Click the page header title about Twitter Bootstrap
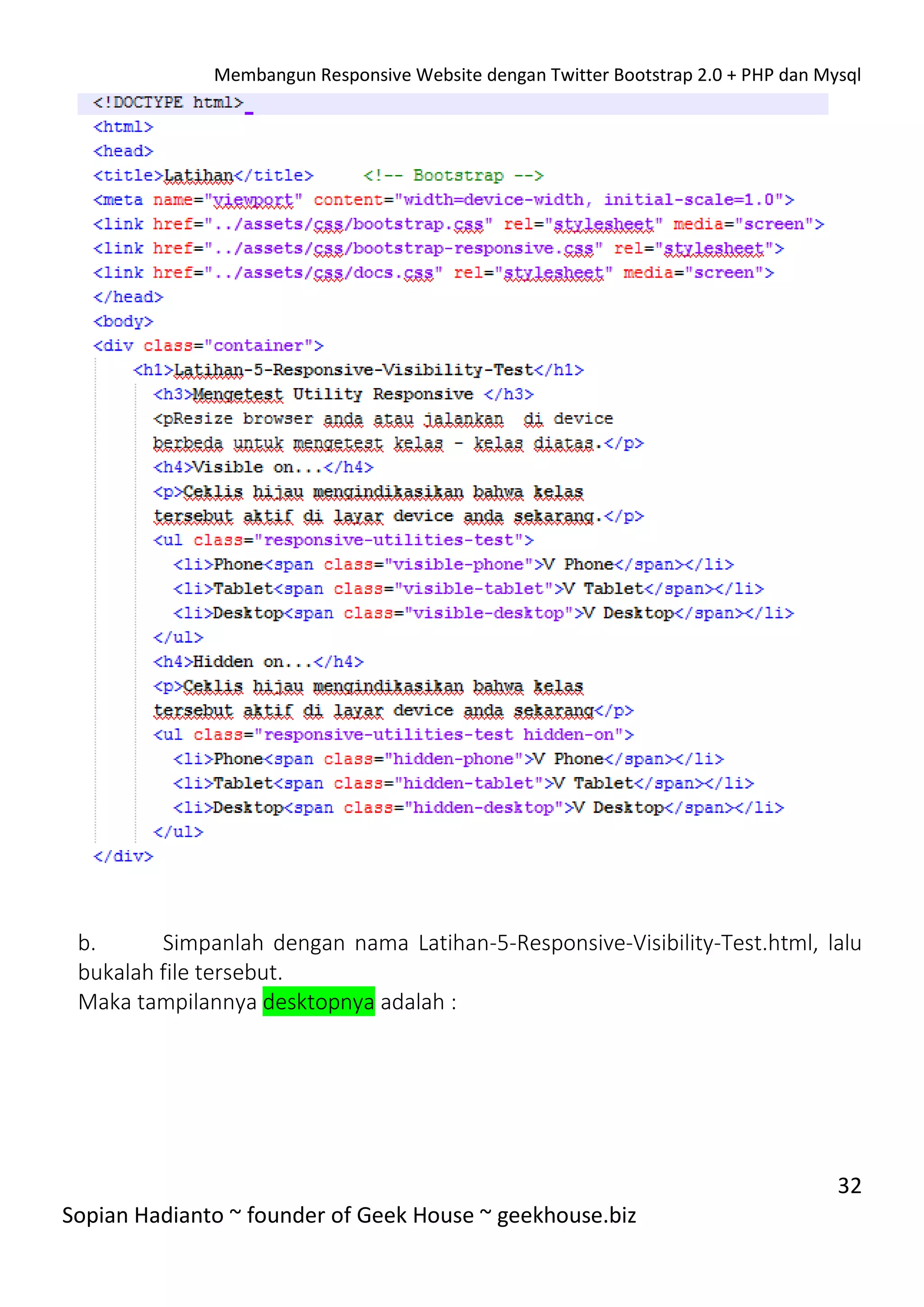The image size is (924, 1307). [x=537, y=74]
